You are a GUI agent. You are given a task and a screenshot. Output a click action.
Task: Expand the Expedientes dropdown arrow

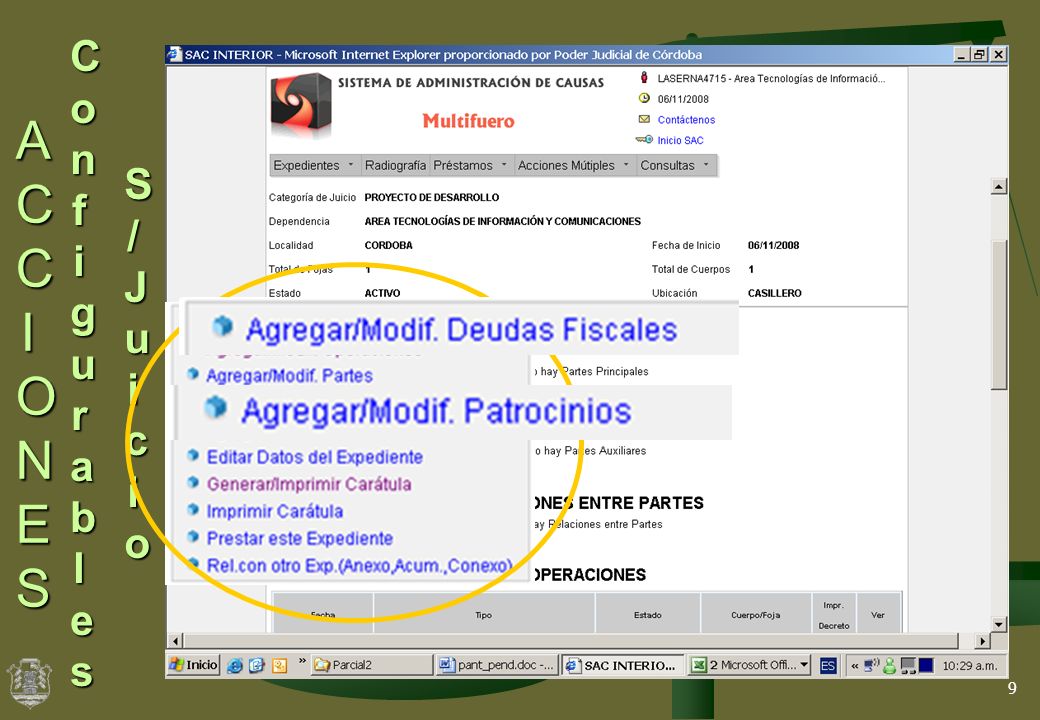[351, 164]
